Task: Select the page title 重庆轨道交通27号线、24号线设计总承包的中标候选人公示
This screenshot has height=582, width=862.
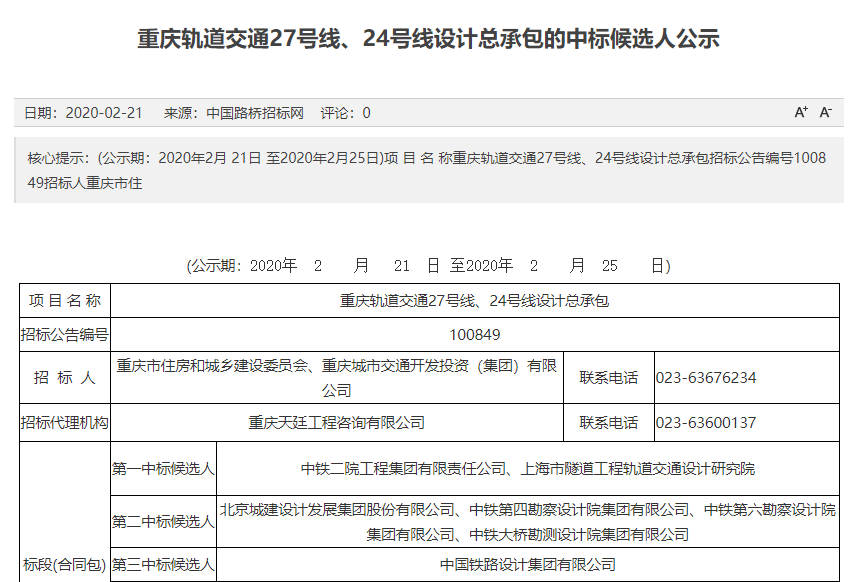Action: point(428,39)
